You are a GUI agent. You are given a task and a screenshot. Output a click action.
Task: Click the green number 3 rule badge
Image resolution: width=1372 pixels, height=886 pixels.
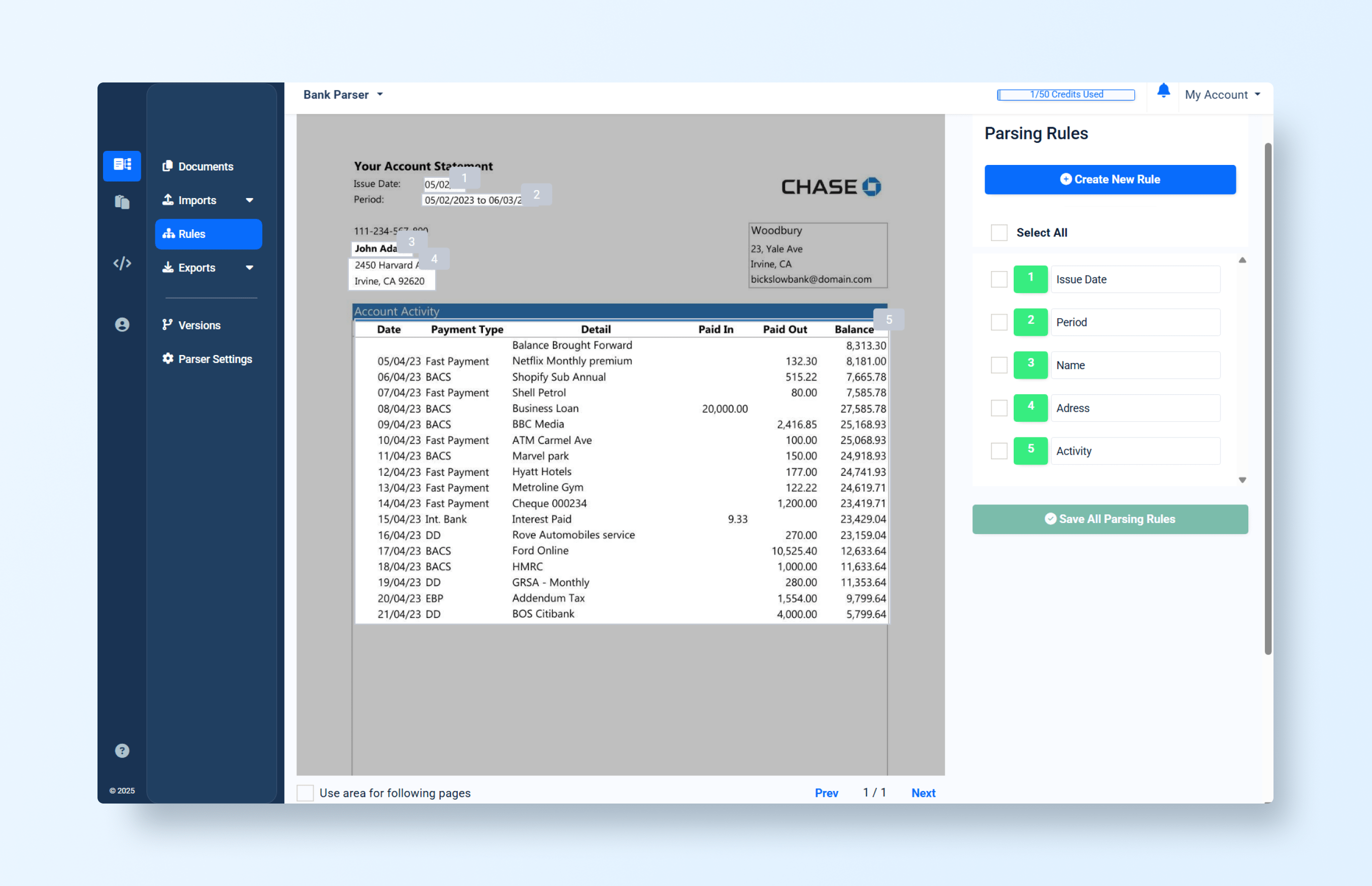(x=1030, y=365)
